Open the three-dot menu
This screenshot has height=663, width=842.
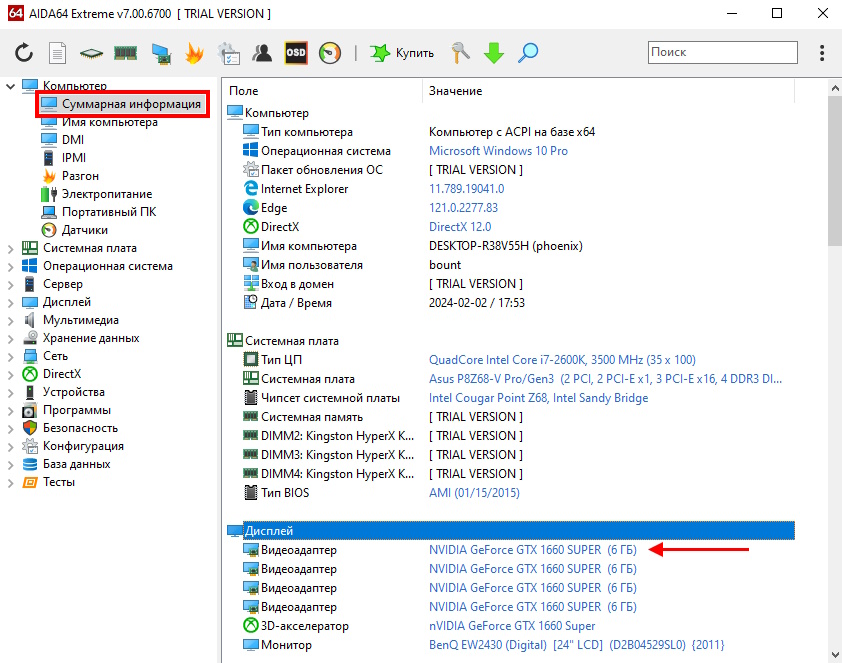point(822,53)
